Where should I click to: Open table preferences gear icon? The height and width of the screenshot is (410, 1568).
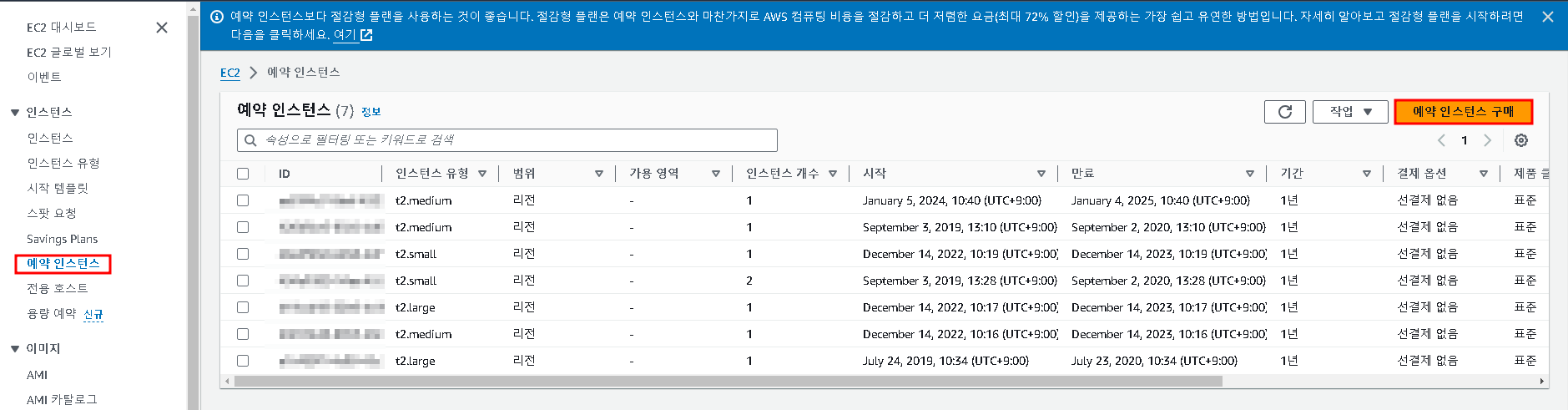pyautogui.click(x=1521, y=140)
